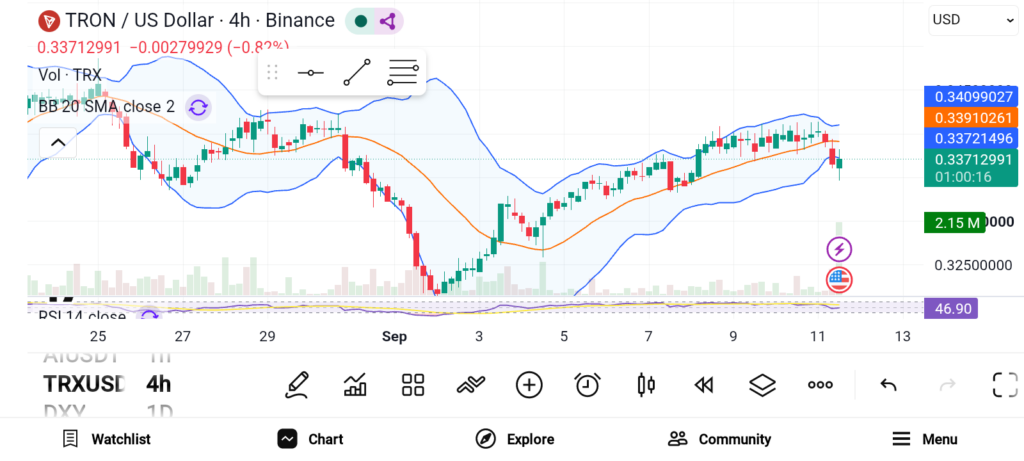Collapse the indicator legend with chevron
Screen dimensions: 1024x461
tap(58, 143)
